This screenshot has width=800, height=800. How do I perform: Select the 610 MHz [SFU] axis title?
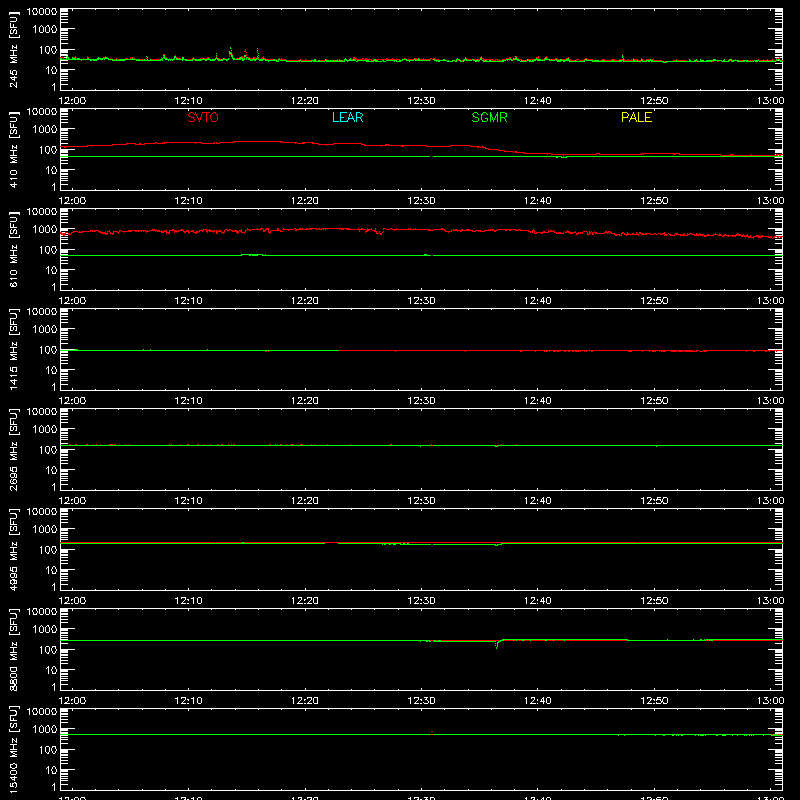14,249
